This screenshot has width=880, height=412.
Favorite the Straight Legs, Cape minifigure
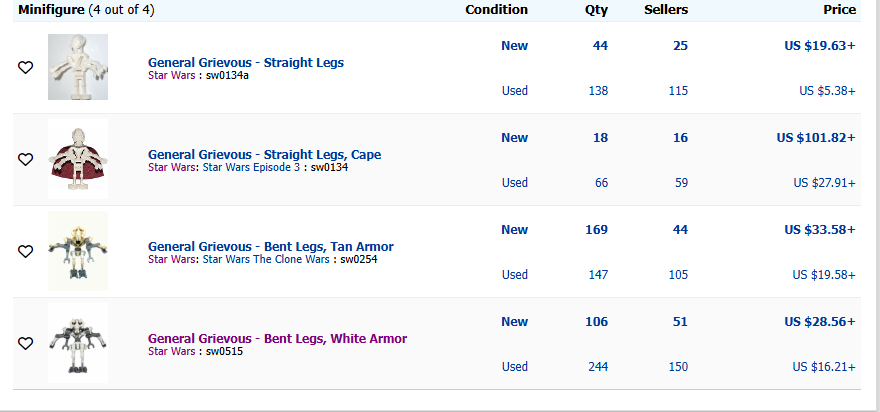tap(25, 159)
